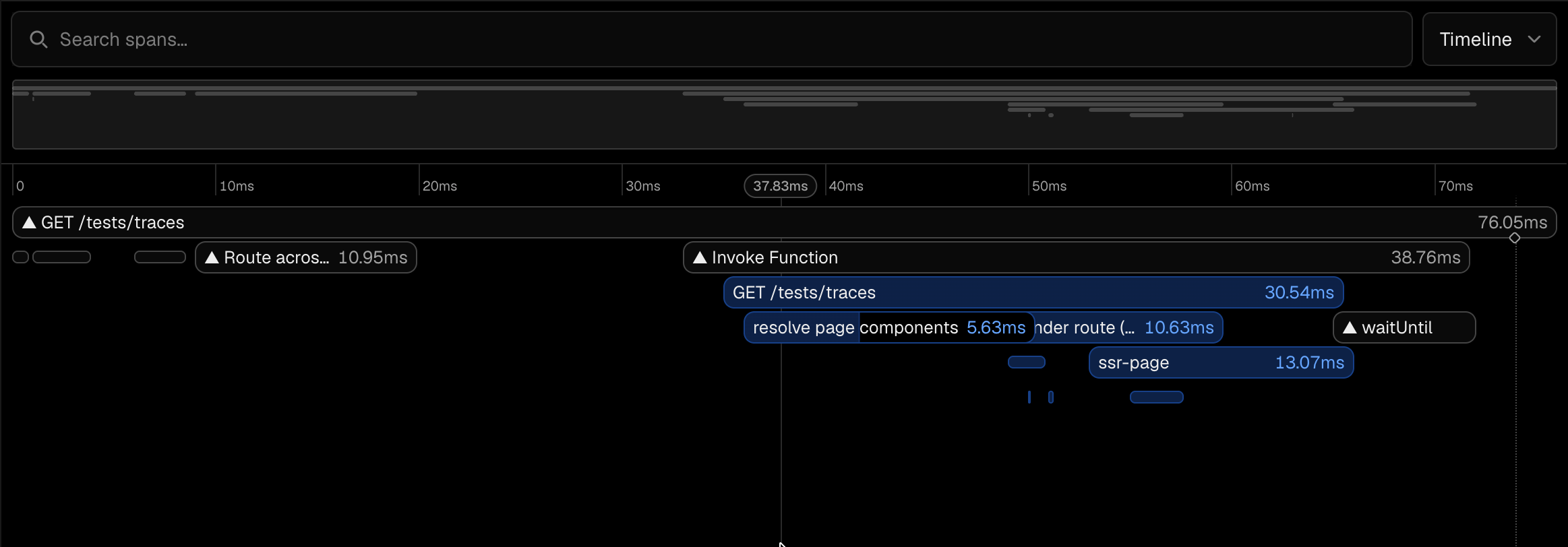
Task: Click the minimap trace overview panel
Action: click(785, 115)
